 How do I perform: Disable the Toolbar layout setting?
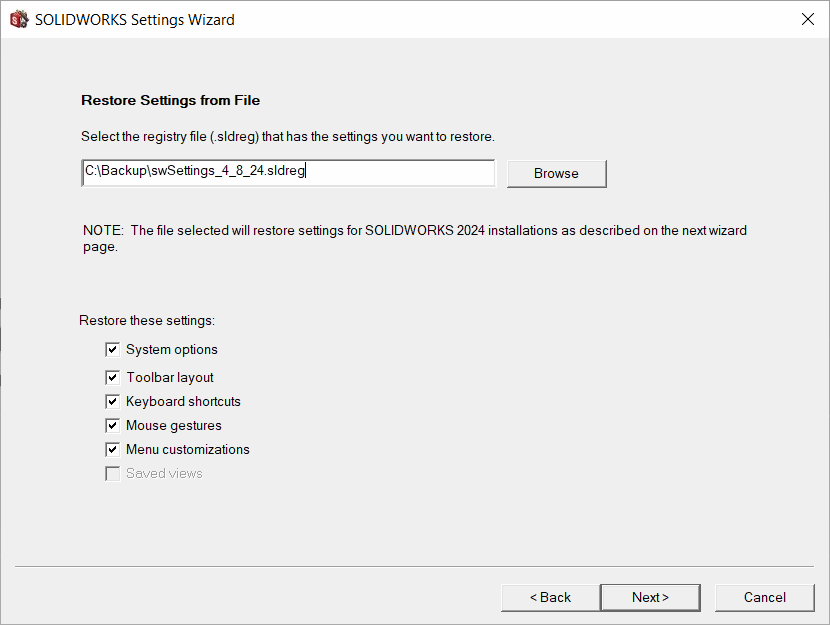[112, 377]
